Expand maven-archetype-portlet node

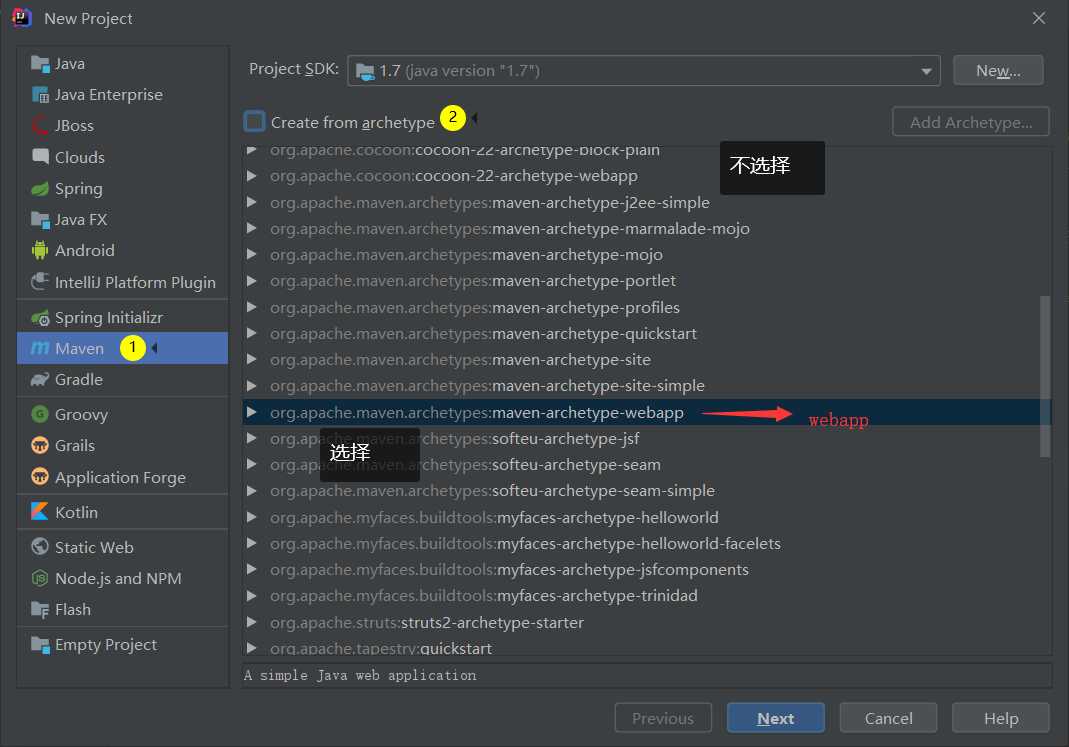[x=252, y=281]
